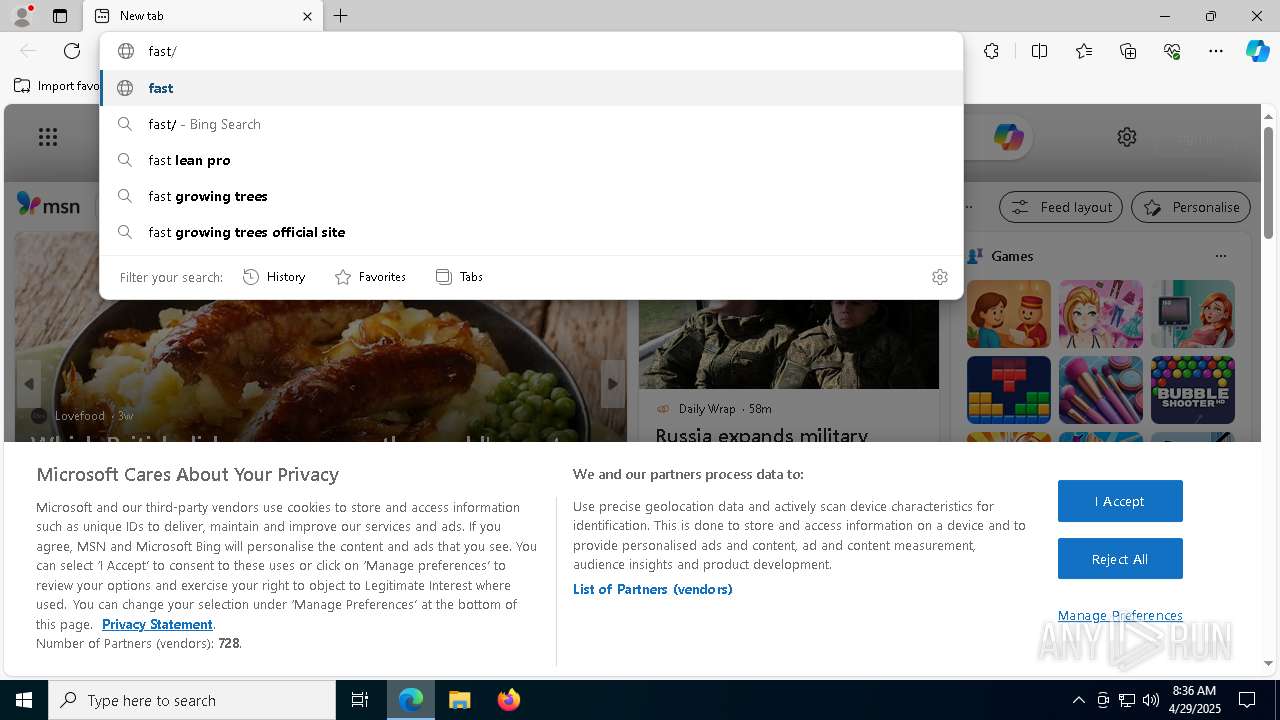Open Russia expands military article
The width and height of the screenshot is (1280, 720).
coord(762,435)
